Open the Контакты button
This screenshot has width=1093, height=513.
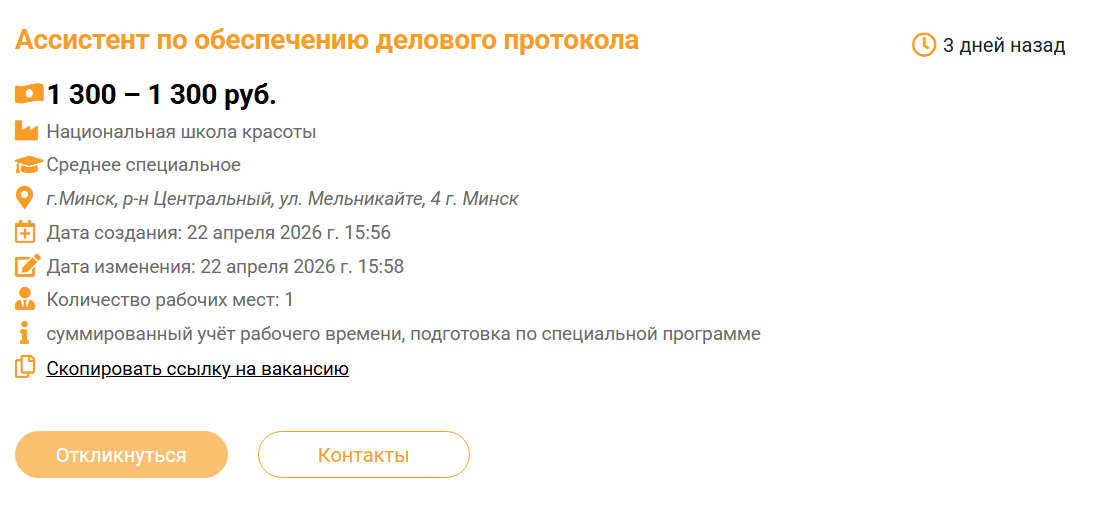363,455
